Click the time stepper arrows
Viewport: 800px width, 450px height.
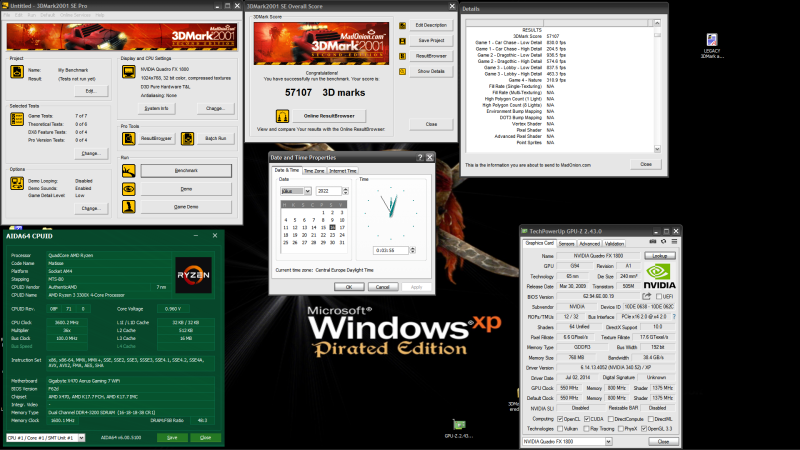[412, 251]
